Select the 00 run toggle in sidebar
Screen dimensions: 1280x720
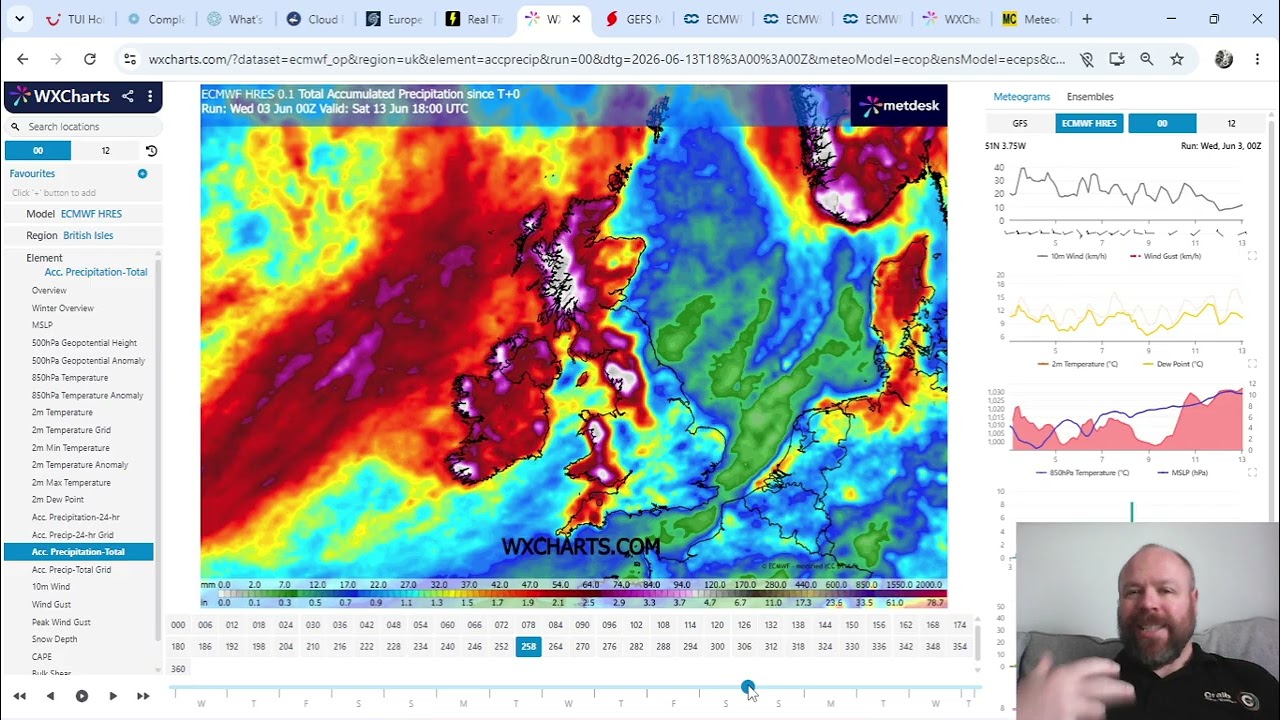click(38, 151)
